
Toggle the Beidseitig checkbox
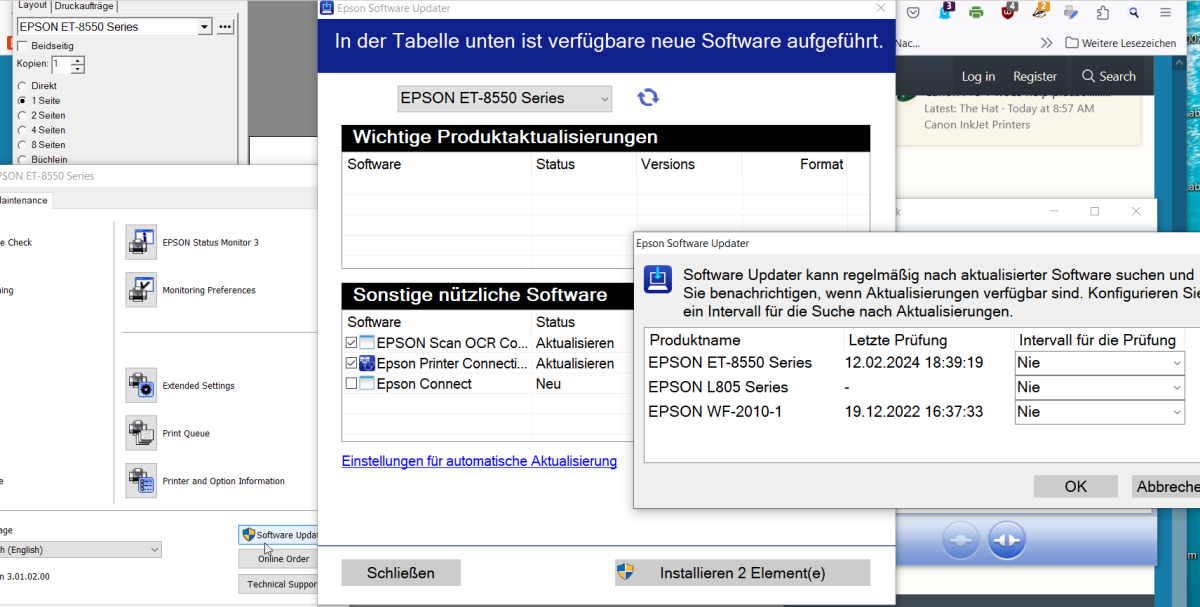(23, 46)
